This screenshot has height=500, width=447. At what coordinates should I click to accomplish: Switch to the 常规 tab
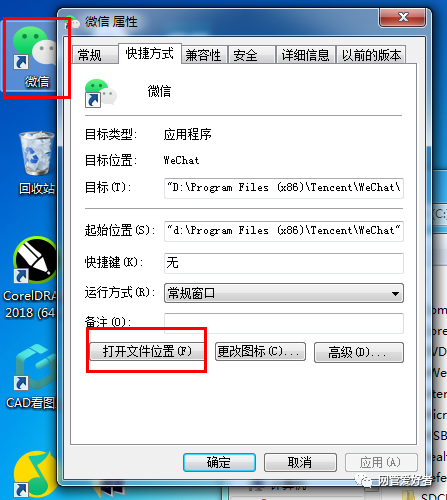point(94,55)
